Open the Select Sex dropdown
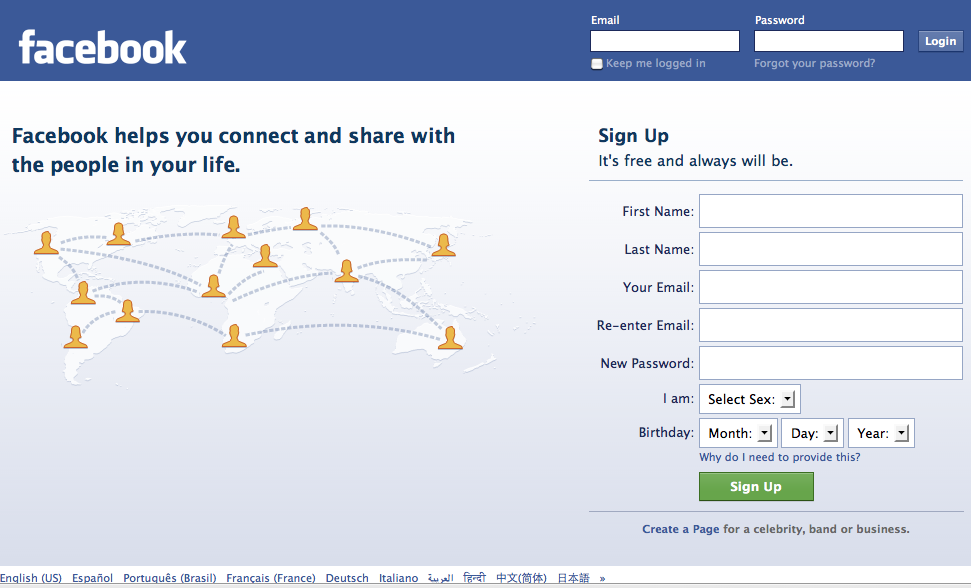Screen dimensions: 971x588 pos(749,399)
